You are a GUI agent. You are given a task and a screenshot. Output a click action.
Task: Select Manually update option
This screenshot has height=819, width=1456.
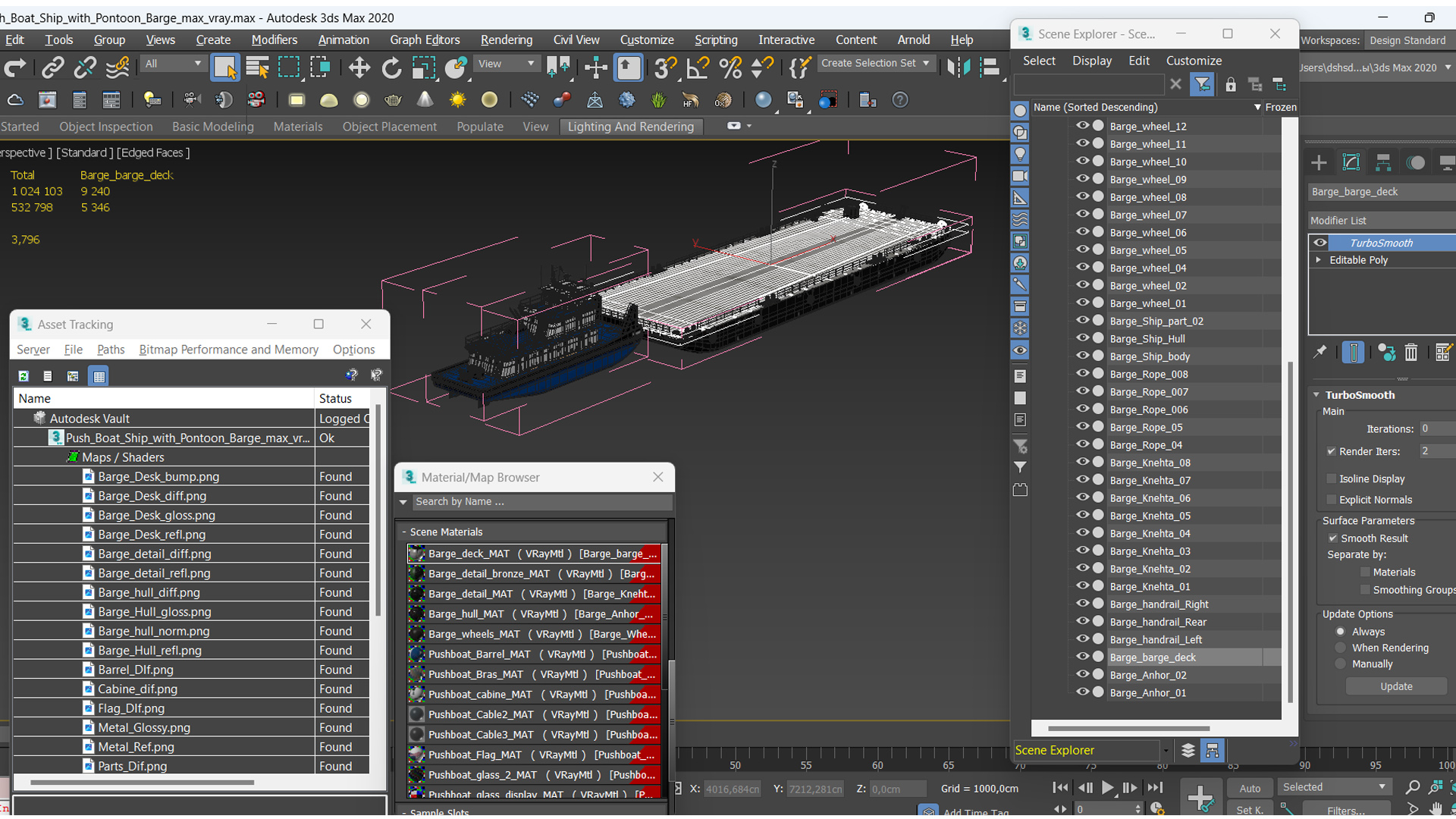click(x=1341, y=664)
